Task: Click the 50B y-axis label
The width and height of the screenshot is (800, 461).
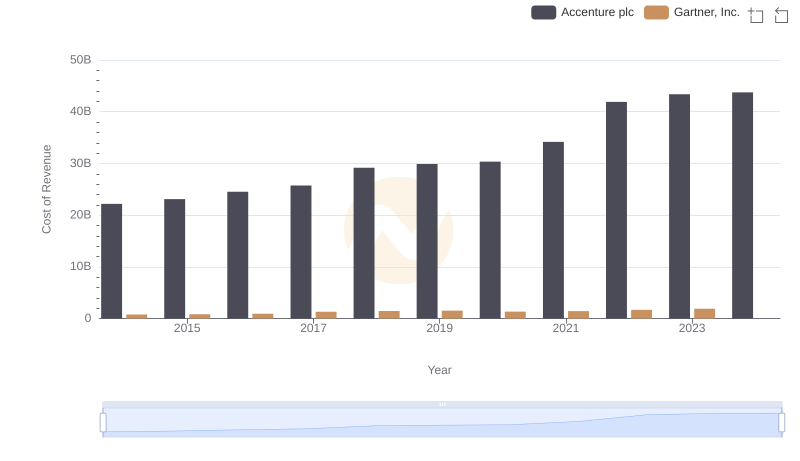Action: (81, 60)
